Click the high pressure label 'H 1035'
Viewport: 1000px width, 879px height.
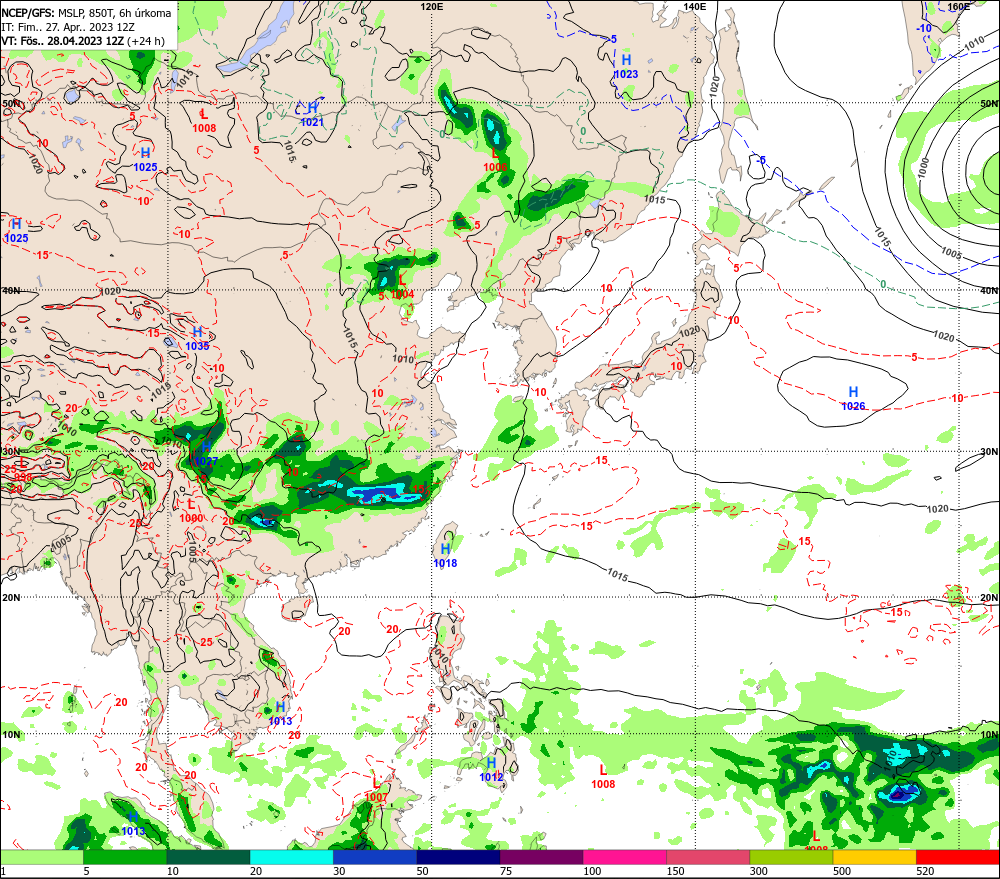pyautogui.click(x=197, y=339)
